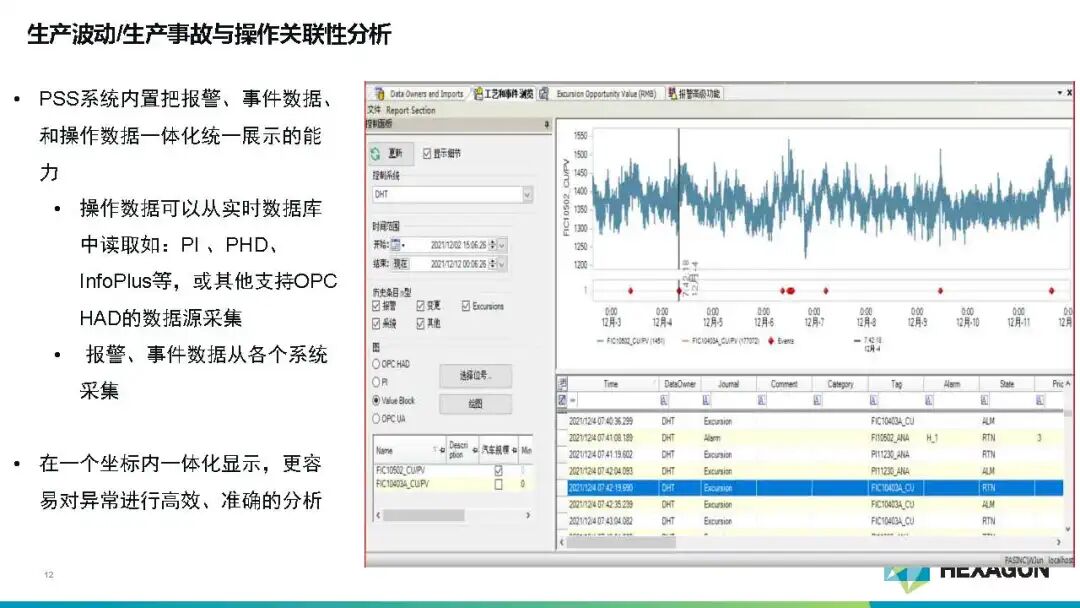The height and width of the screenshot is (608, 1080).
Task: Click the upper button right of the radio buttons
Action: coord(475,375)
